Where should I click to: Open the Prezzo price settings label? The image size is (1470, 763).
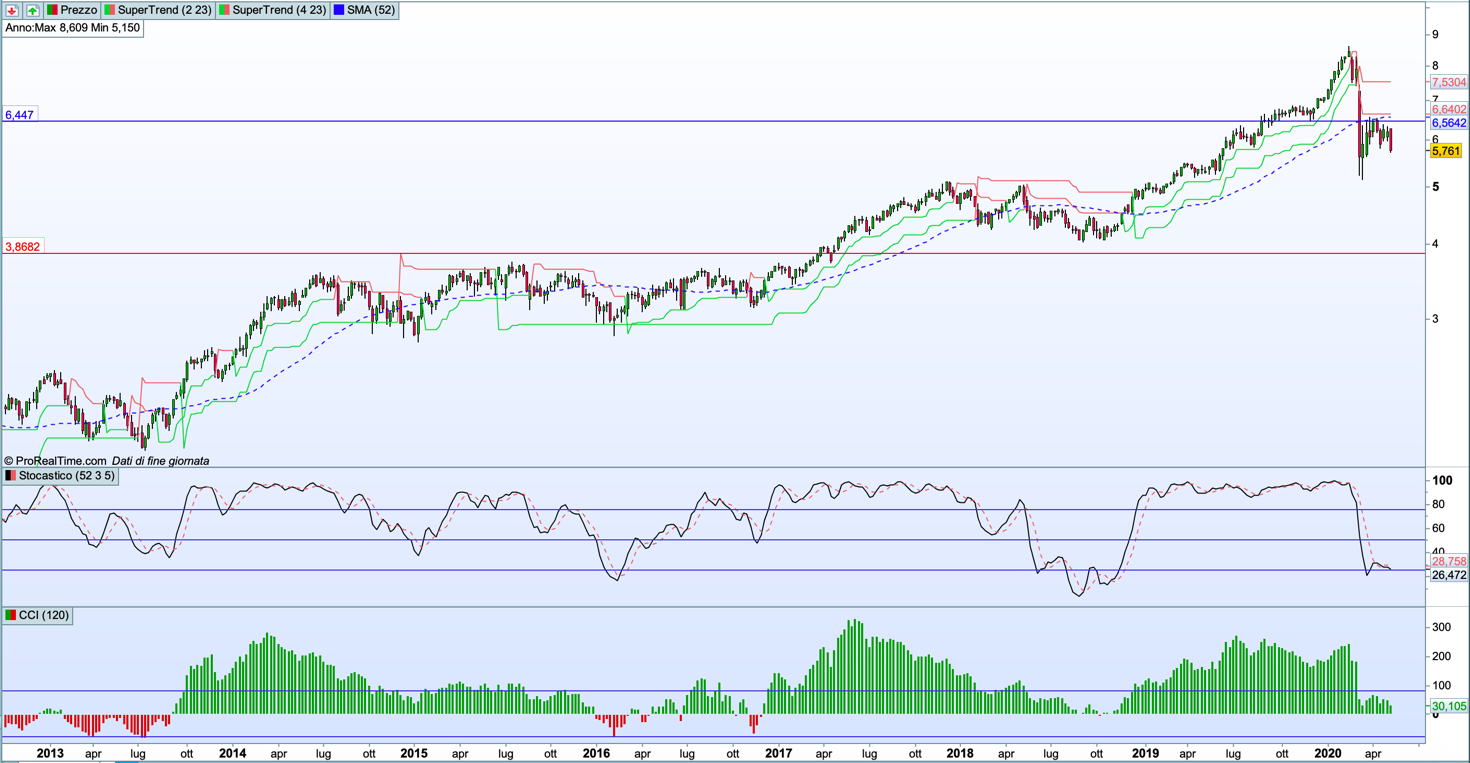[x=72, y=10]
